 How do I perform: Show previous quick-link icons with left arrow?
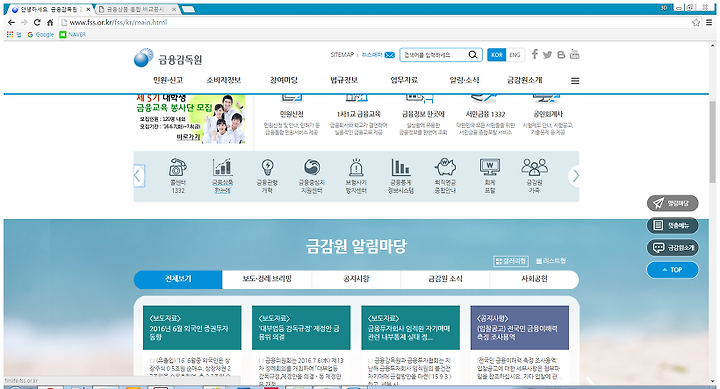point(139,176)
